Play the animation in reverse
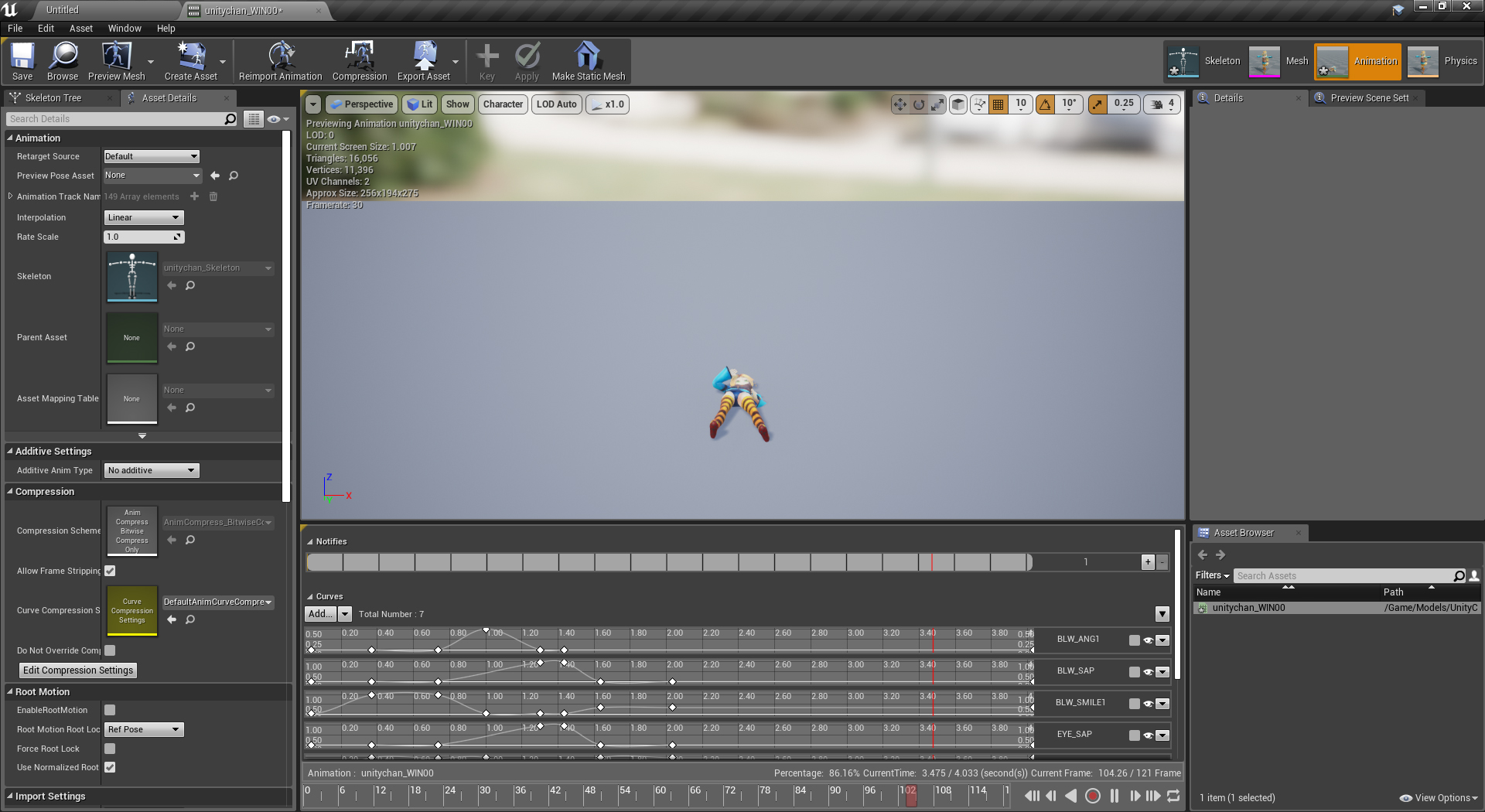Image resolution: width=1485 pixels, height=812 pixels. tap(1071, 796)
